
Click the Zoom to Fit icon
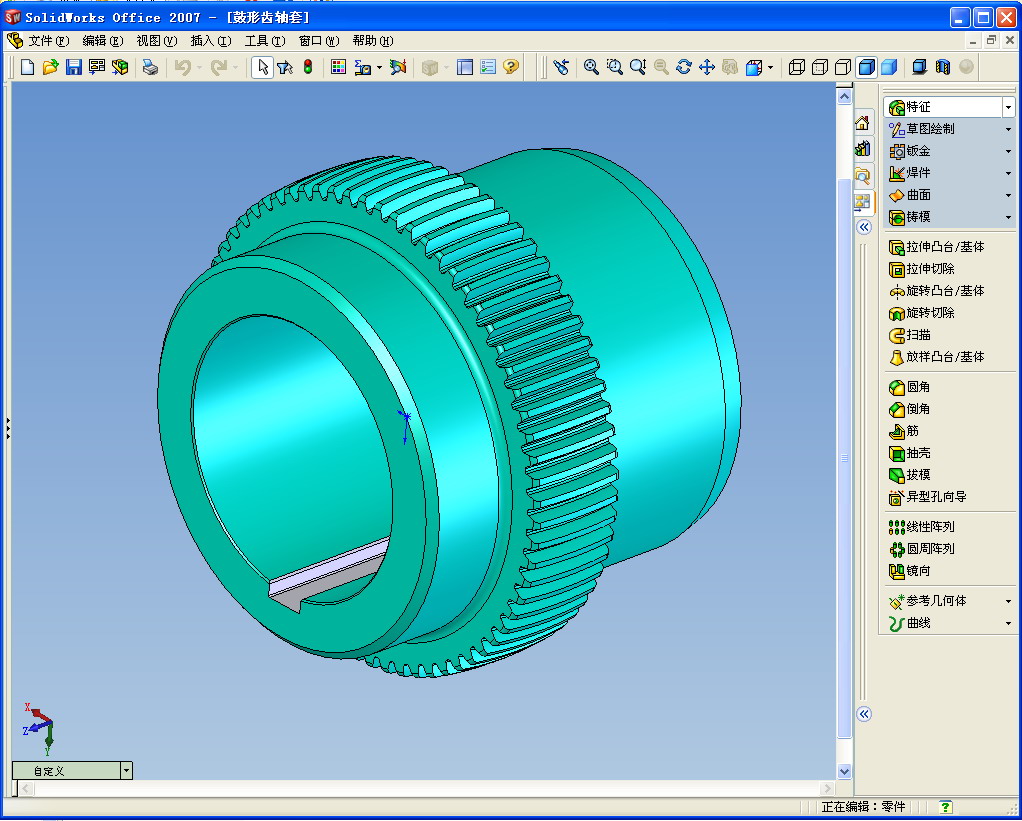(591, 66)
